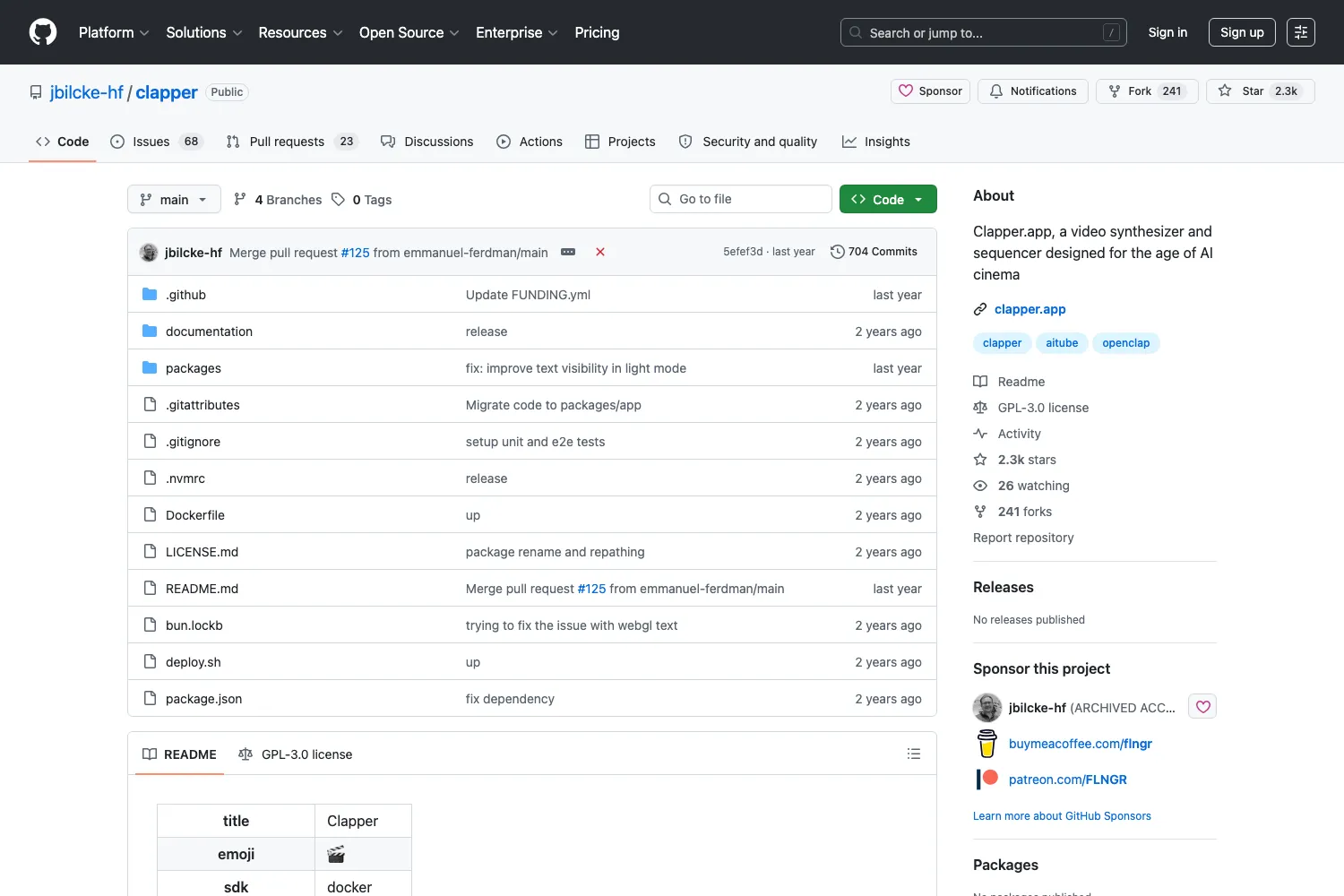Expand the green Code dropdown

click(x=888, y=199)
